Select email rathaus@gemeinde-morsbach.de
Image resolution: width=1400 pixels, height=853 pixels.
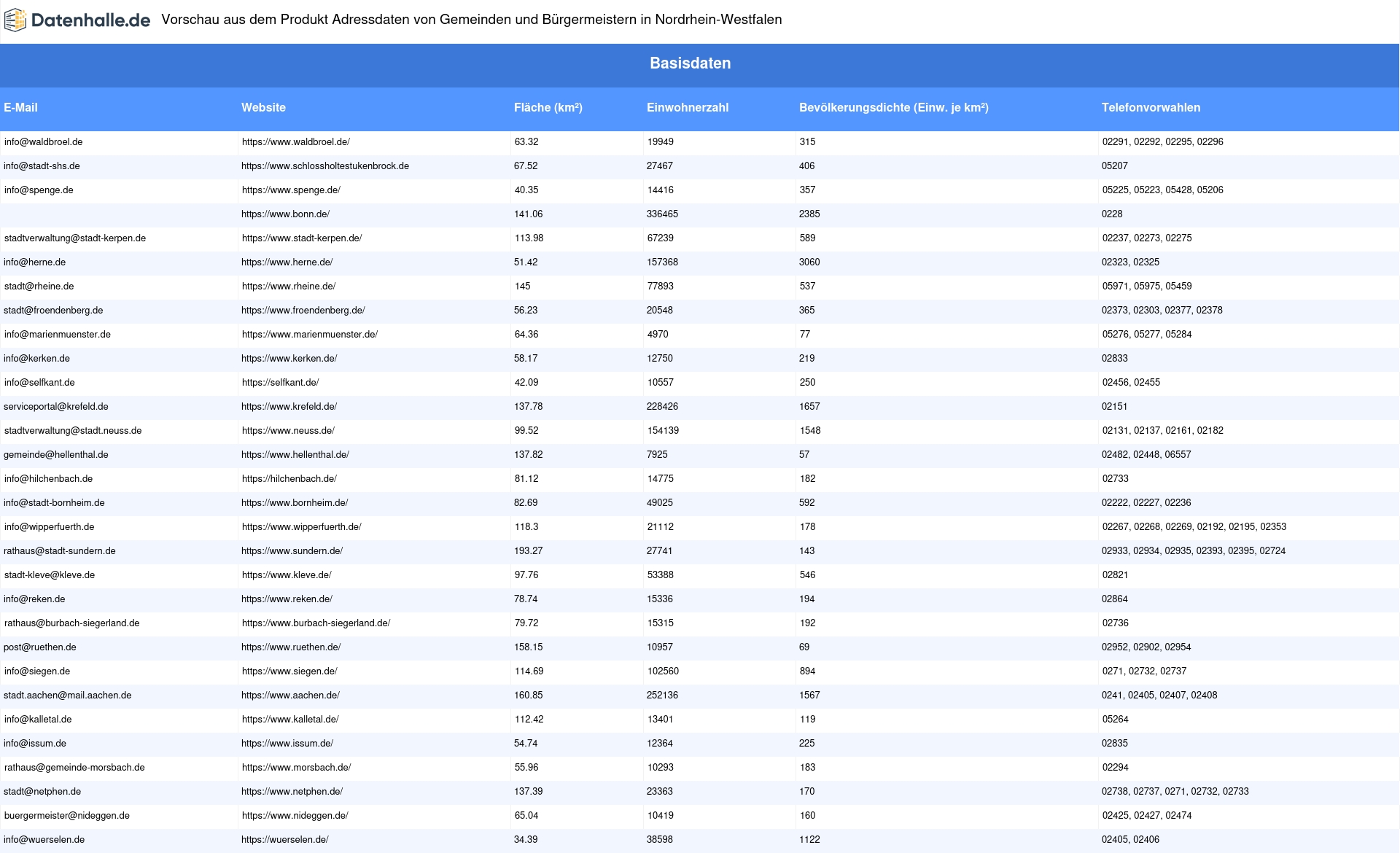[74, 768]
